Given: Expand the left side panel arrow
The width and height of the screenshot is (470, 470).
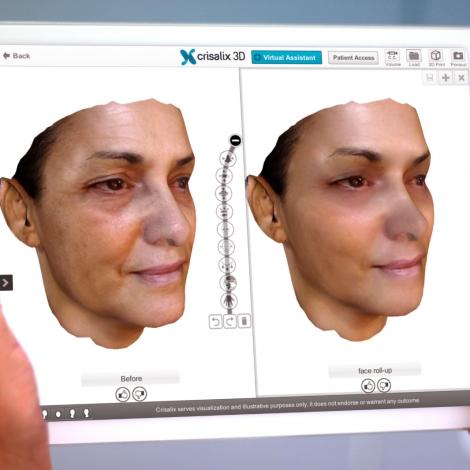Looking at the screenshot, I should [6, 283].
